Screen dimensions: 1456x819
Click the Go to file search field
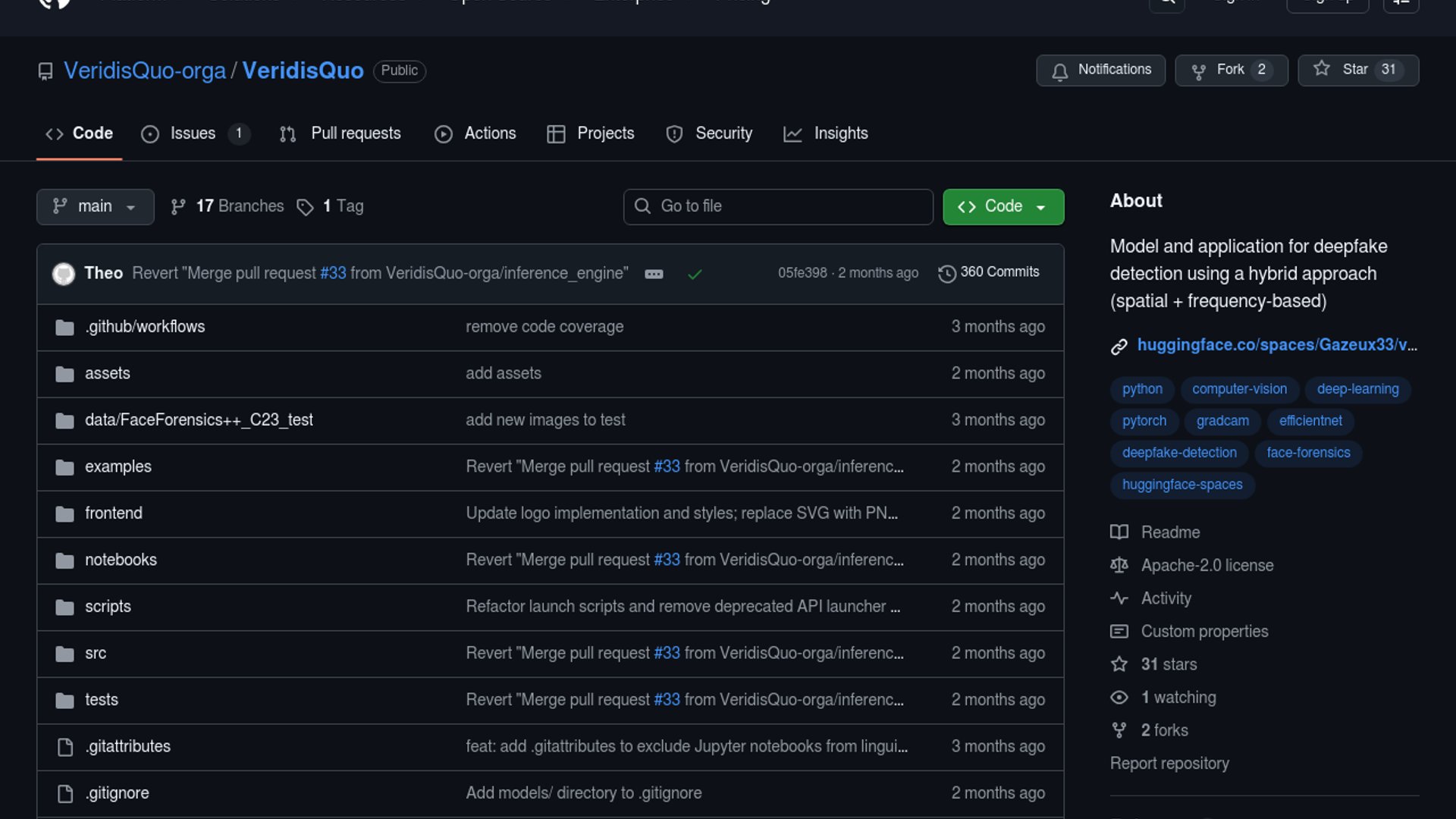point(777,206)
